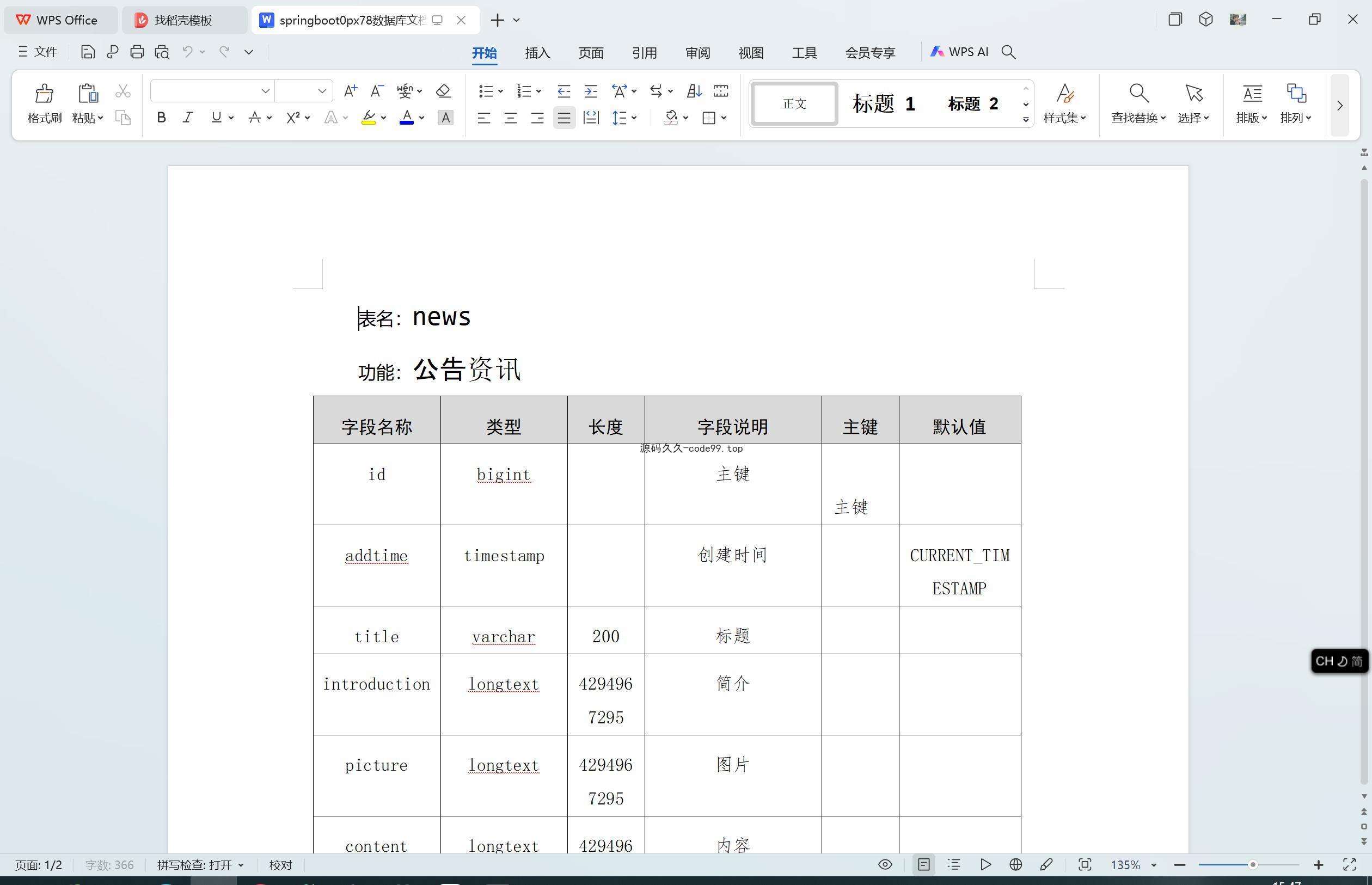Toggle character shading A button

pyautogui.click(x=445, y=118)
